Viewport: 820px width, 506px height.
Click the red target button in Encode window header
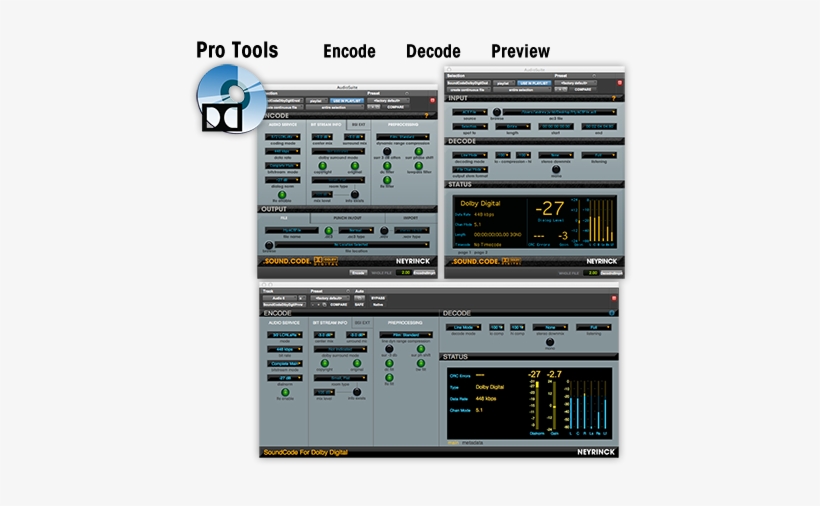tap(432, 100)
